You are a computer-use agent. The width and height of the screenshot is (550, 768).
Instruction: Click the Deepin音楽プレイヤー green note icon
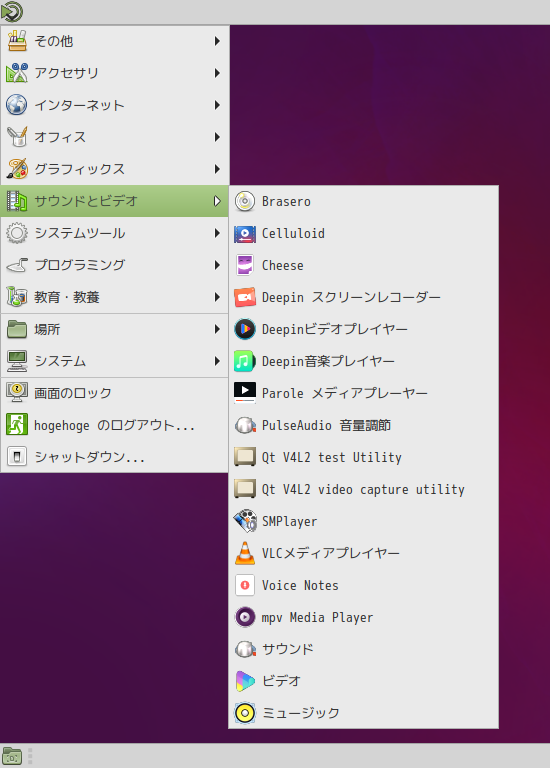click(x=245, y=361)
